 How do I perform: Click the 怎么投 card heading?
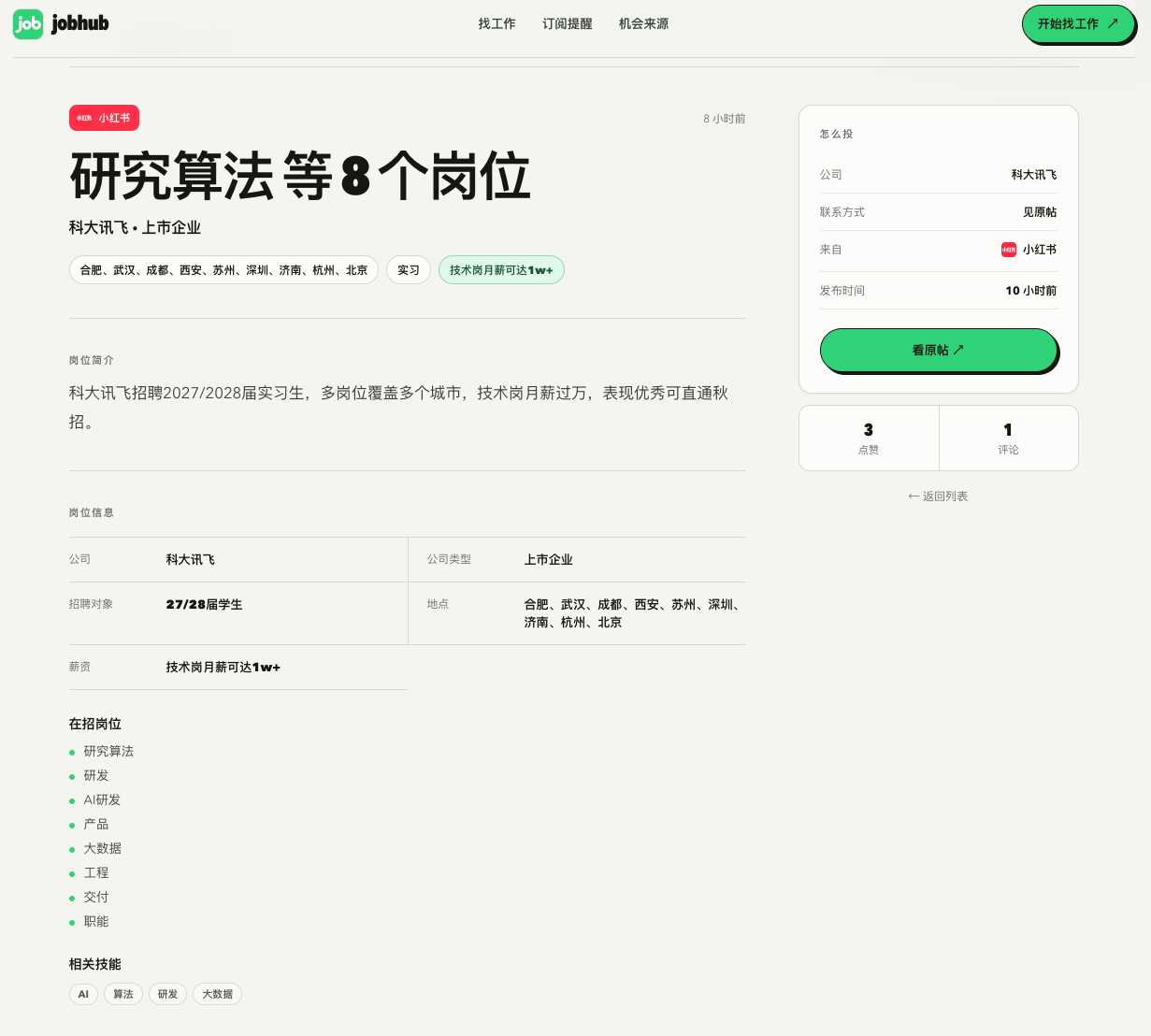click(837, 134)
